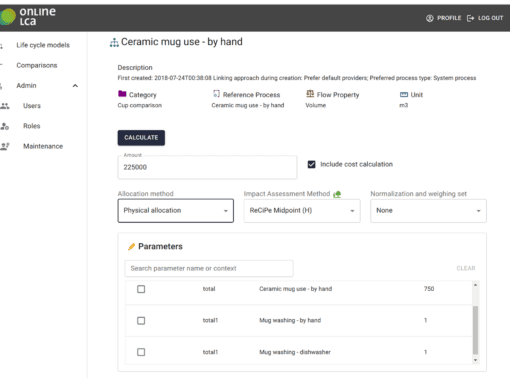Click the Calculate button

(141, 138)
